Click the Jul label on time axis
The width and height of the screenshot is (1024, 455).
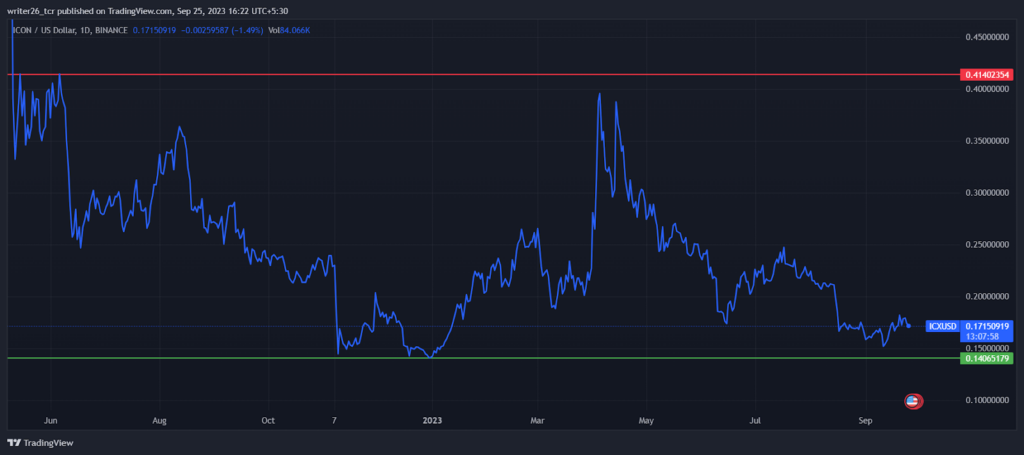pyautogui.click(x=756, y=420)
